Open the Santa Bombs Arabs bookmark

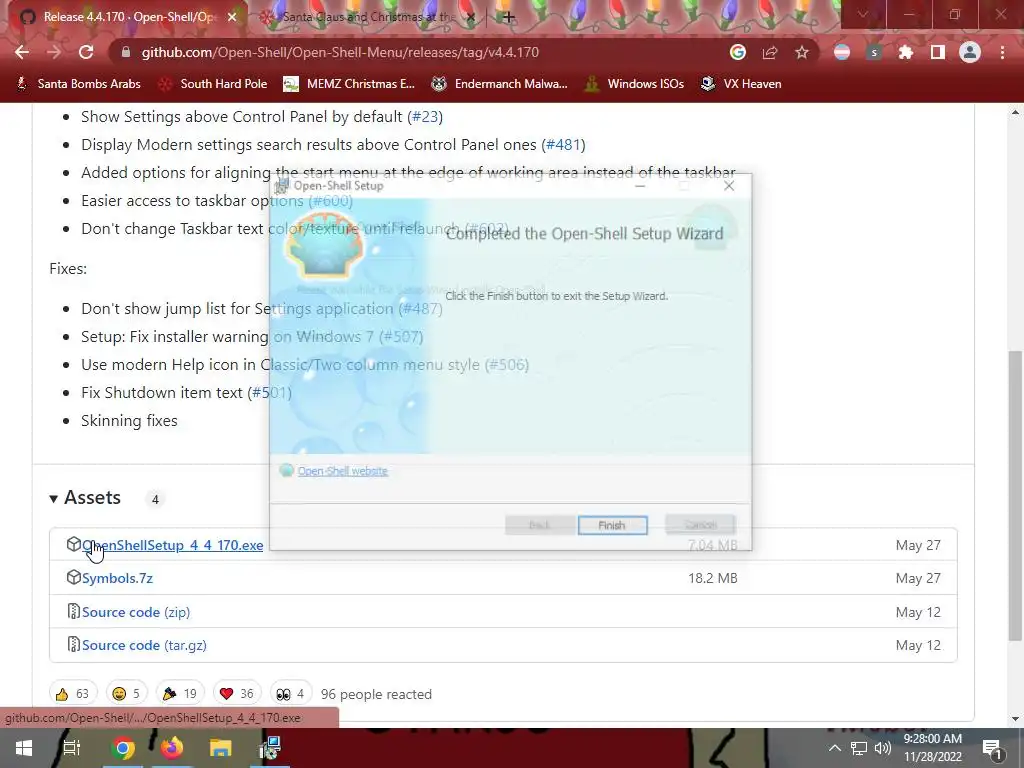(x=78, y=84)
